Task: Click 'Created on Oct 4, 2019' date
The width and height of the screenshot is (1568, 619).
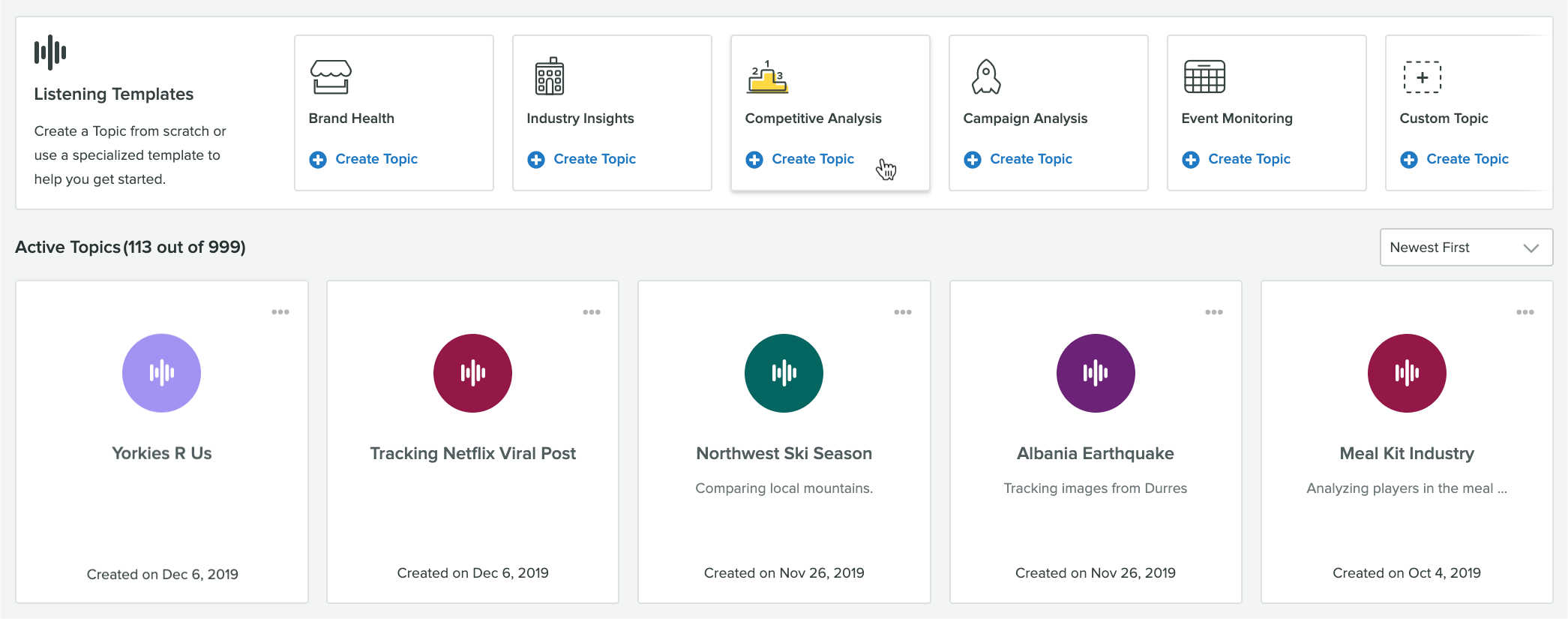Action: click(1407, 573)
